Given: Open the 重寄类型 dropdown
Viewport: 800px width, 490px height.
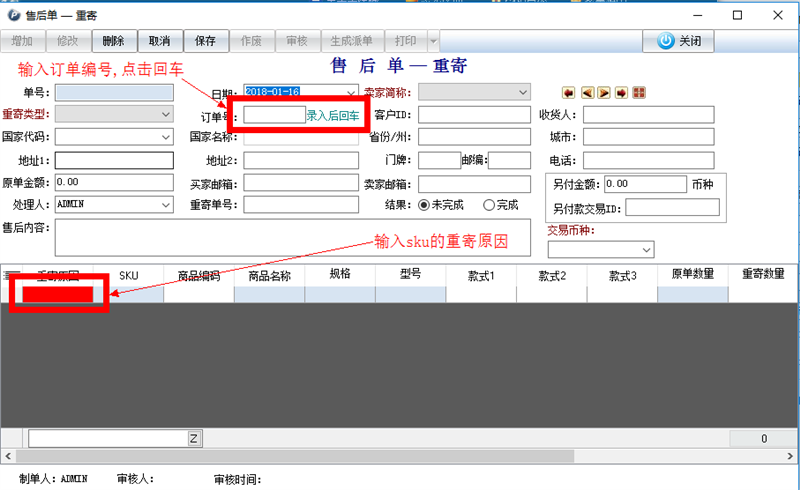Looking at the screenshot, I should [166, 115].
